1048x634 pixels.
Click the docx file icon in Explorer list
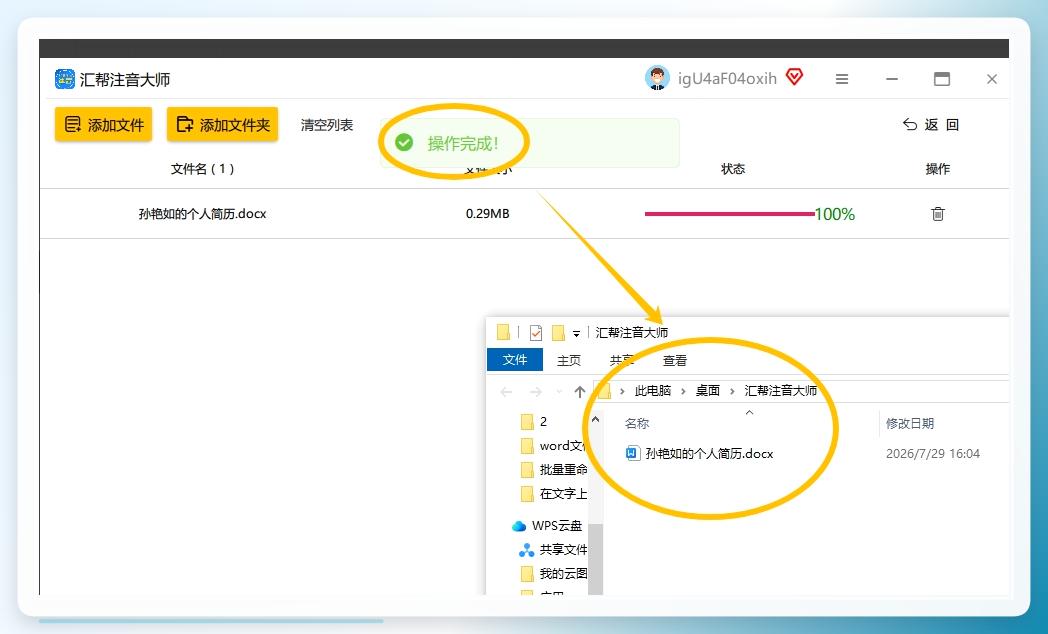tap(632, 454)
